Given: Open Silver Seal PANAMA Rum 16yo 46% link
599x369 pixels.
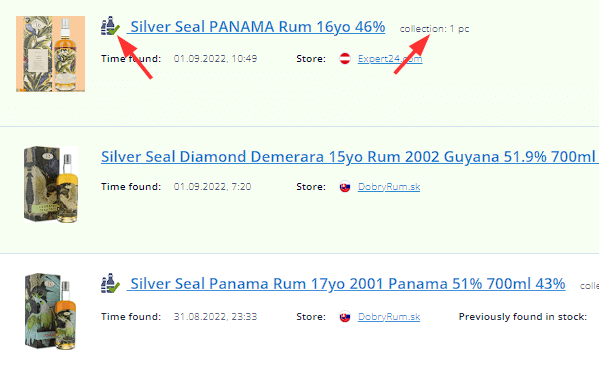Looking at the screenshot, I should [x=257, y=27].
